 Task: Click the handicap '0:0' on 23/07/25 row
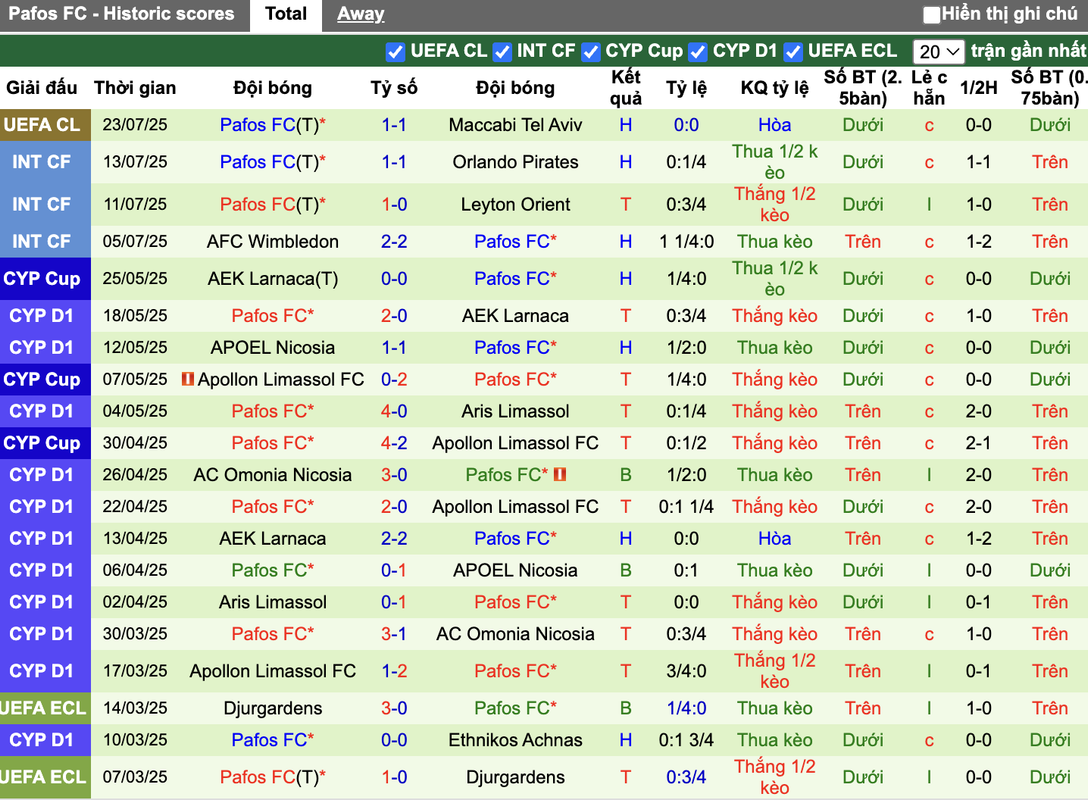[686, 125]
